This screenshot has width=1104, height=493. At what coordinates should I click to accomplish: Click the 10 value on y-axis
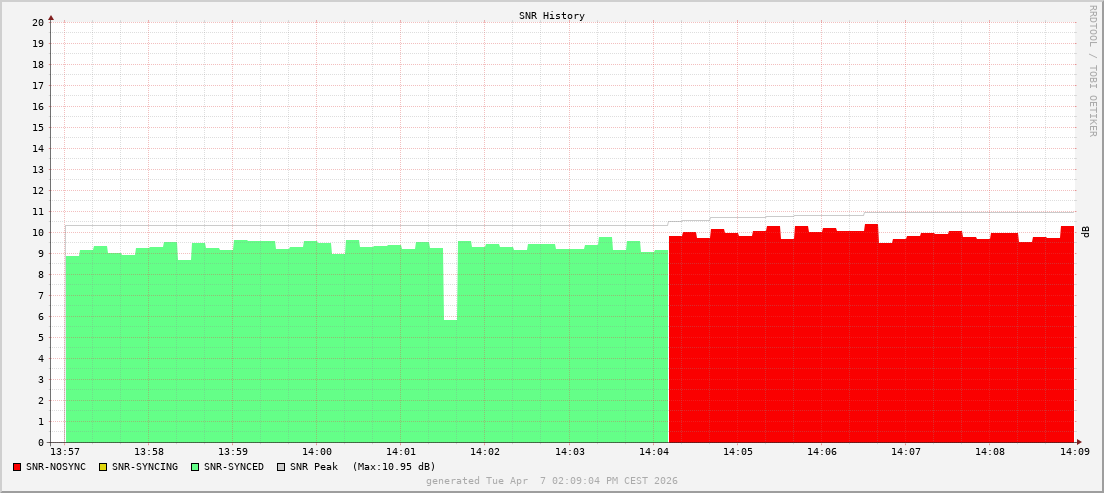(38, 233)
